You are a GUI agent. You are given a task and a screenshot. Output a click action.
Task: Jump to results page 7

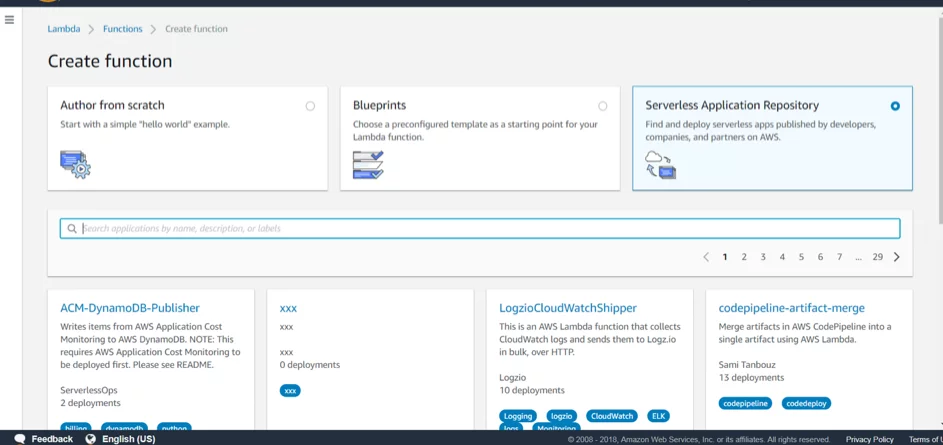pyautogui.click(x=840, y=257)
